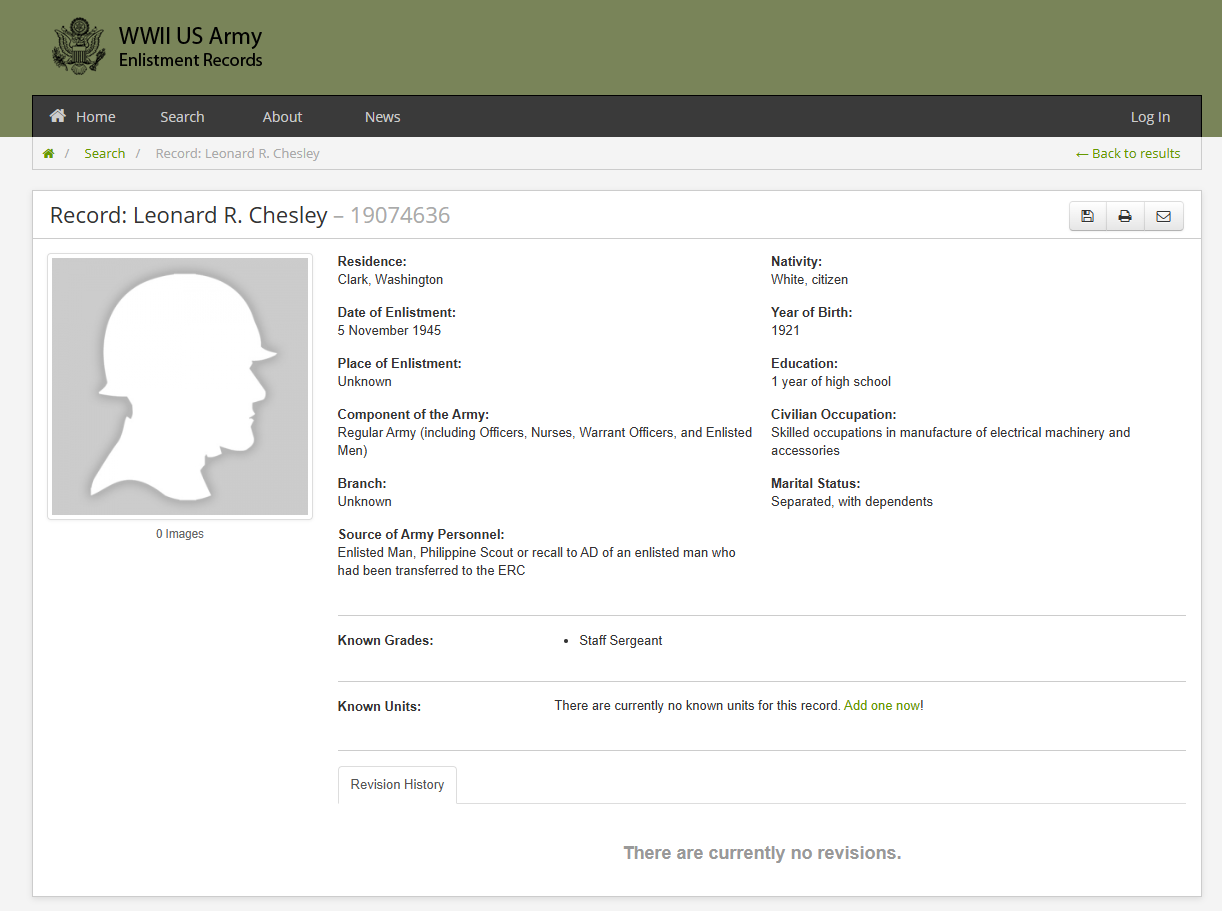Click the soldier silhouette placeholder image
The height and width of the screenshot is (911, 1222).
(180, 386)
